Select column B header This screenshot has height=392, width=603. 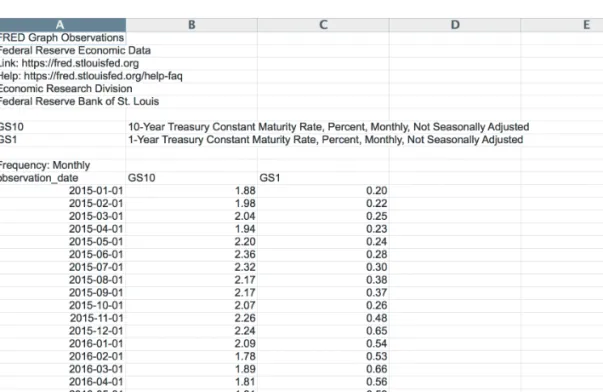pyautogui.click(x=192, y=25)
